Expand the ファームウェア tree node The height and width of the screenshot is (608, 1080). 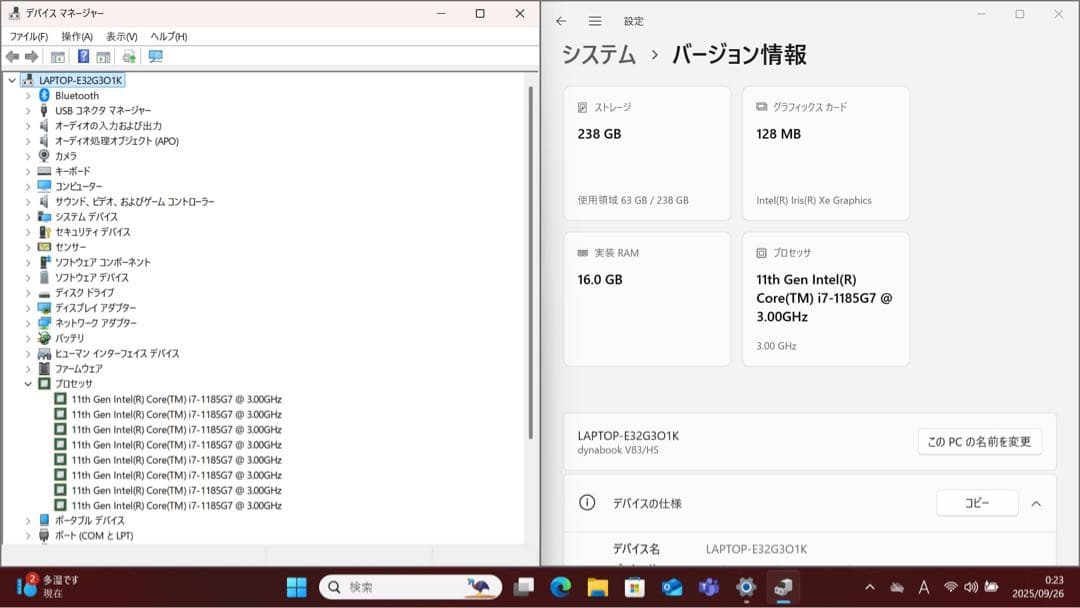point(28,368)
